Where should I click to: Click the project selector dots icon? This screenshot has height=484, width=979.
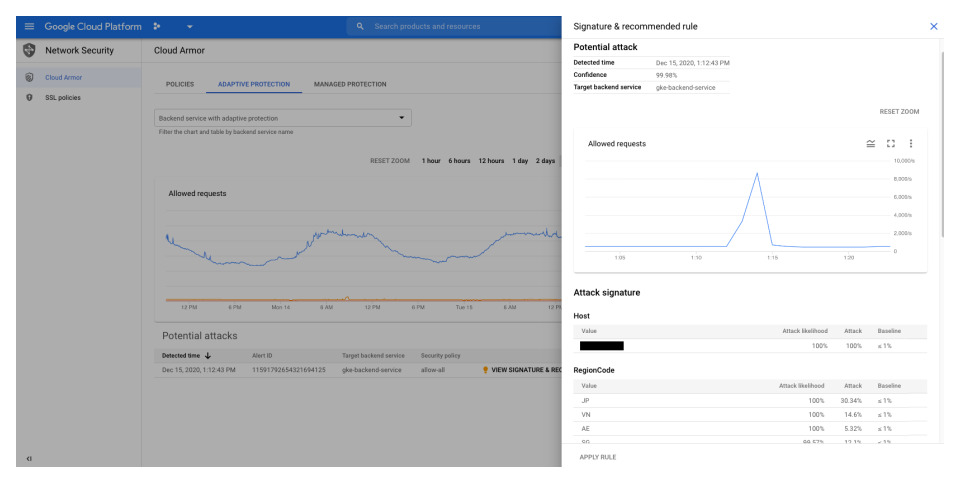[157, 26]
